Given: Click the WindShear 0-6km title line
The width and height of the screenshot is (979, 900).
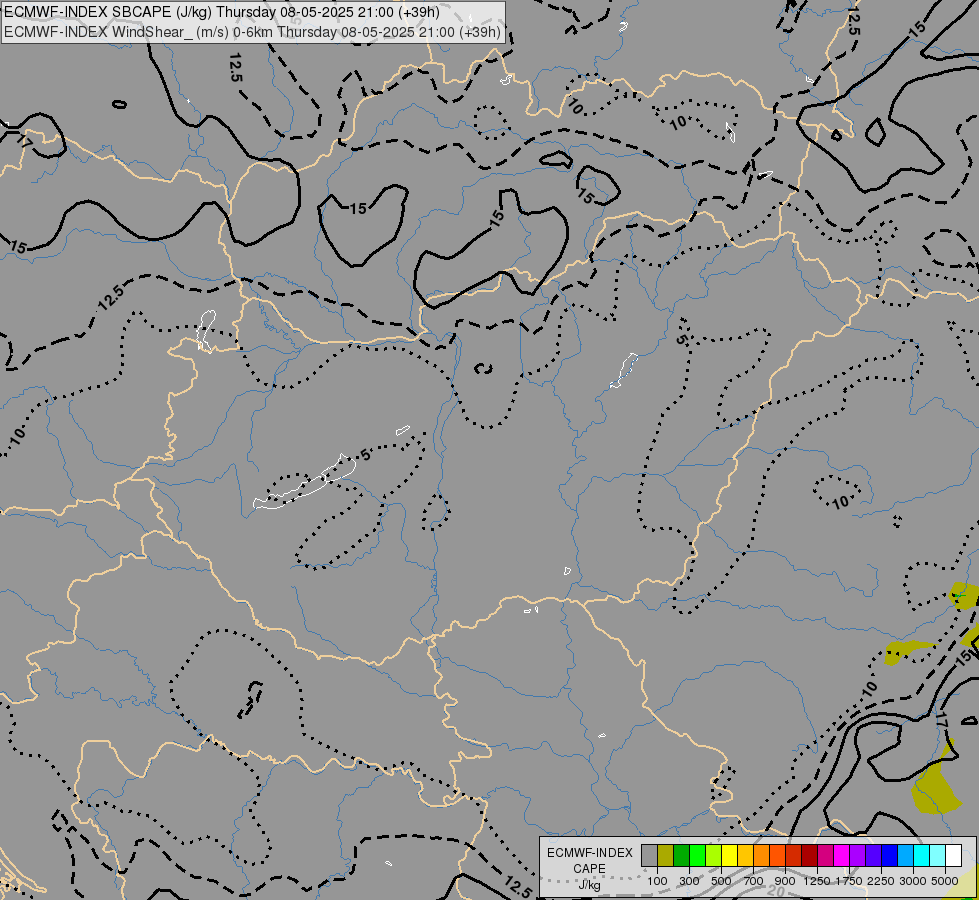Looking at the screenshot, I should click(x=252, y=32).
